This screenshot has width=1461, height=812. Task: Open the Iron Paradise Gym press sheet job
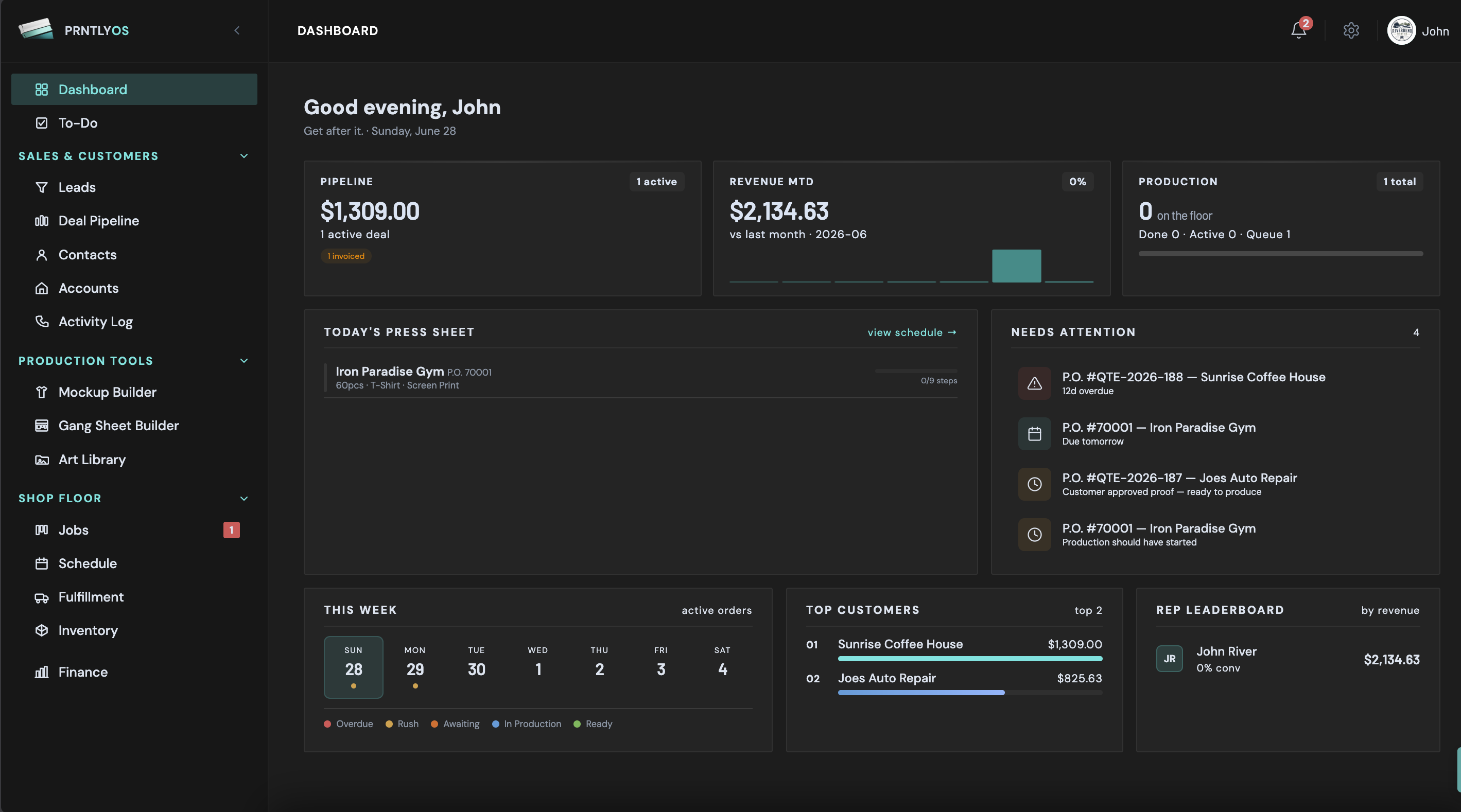(640, 378)
